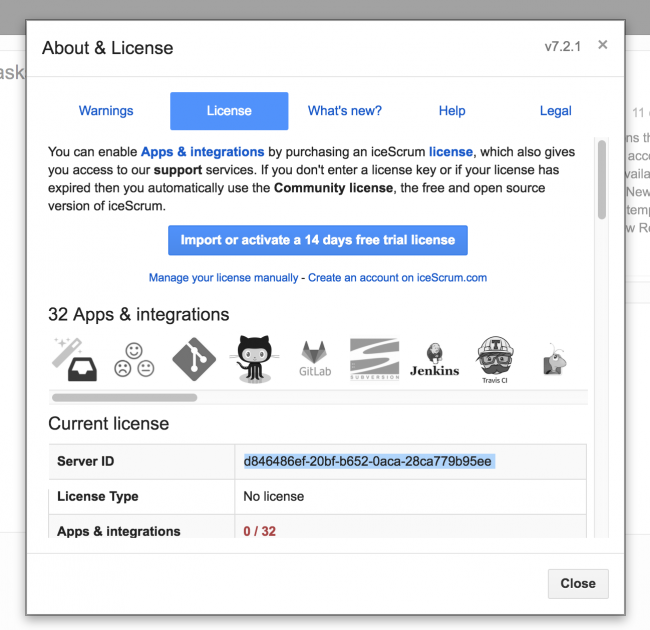Select the Travis CI app icon
The width and height of the screenshot is (650, 630).
tap(494, 359)
